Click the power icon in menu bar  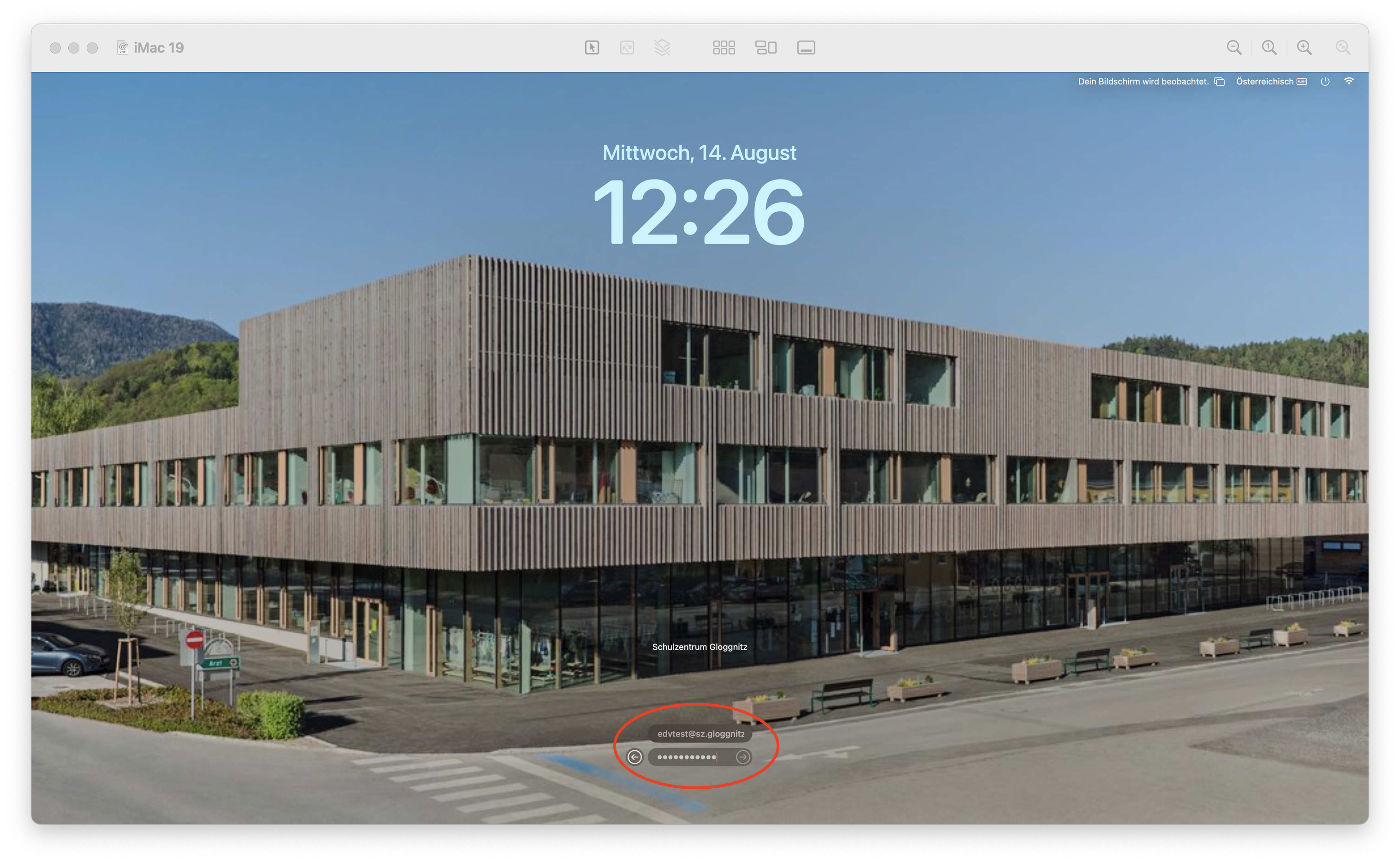(x=1325, y=82)
